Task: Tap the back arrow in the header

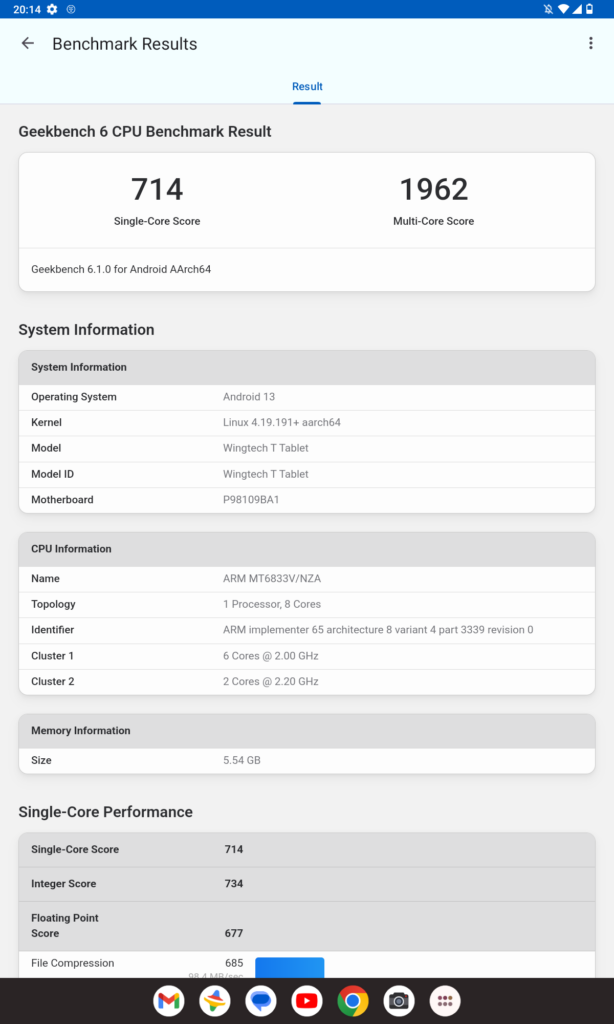Action: point(28,44)
